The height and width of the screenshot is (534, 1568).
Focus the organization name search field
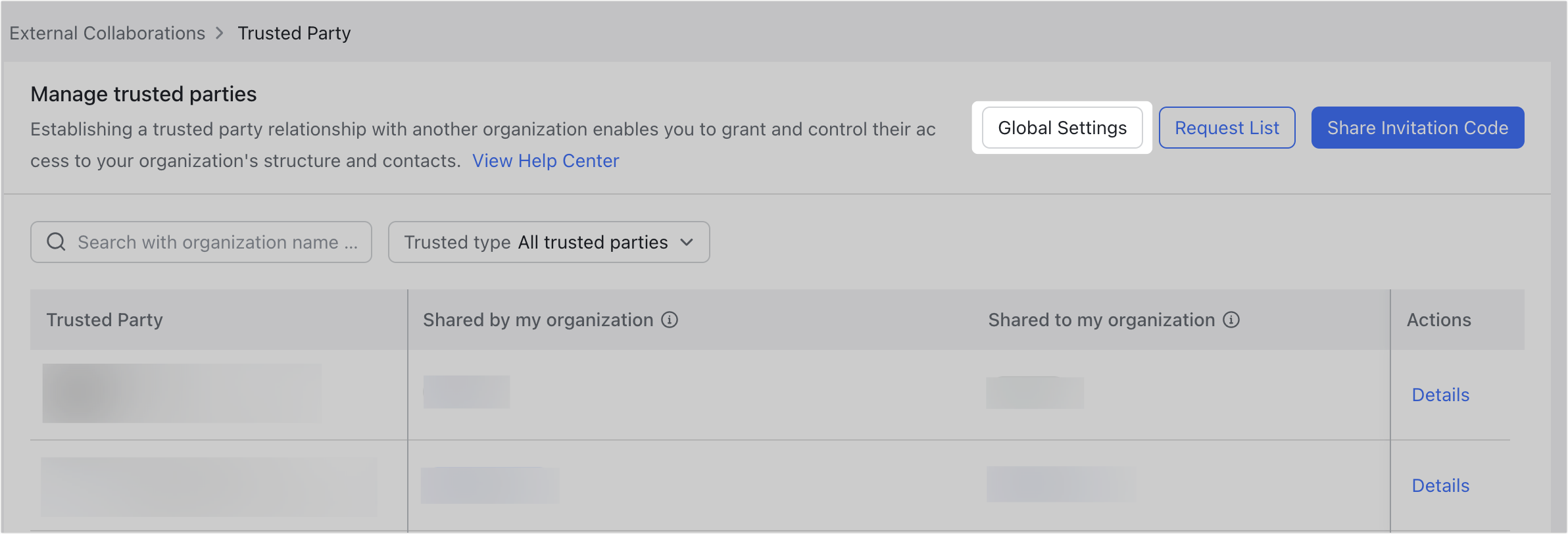(217, 242)
